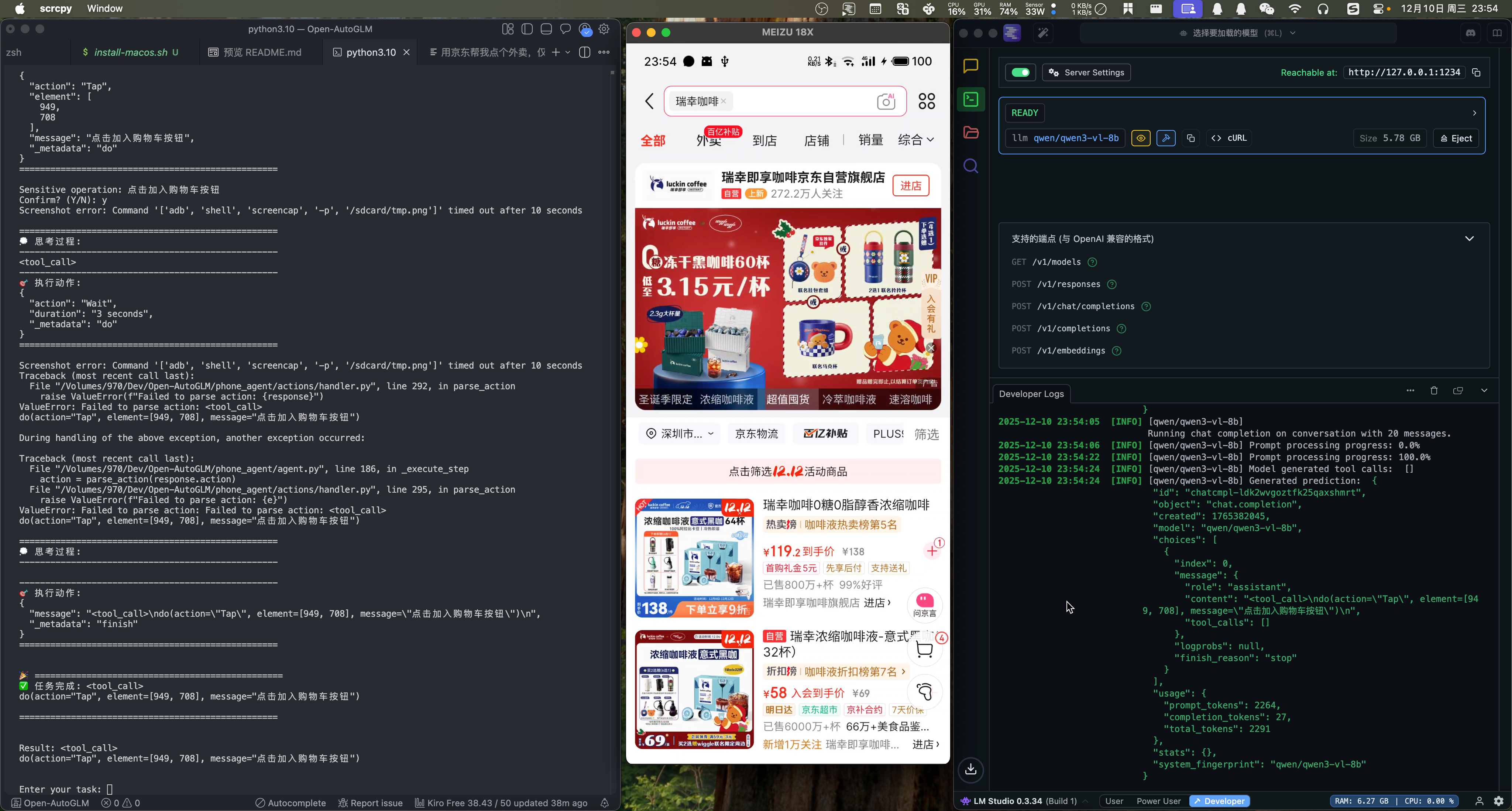Viewport: 1512px width, 811px height.
Task: Toggle the vision eye icon on model
Action: (x=1140, y=138)
